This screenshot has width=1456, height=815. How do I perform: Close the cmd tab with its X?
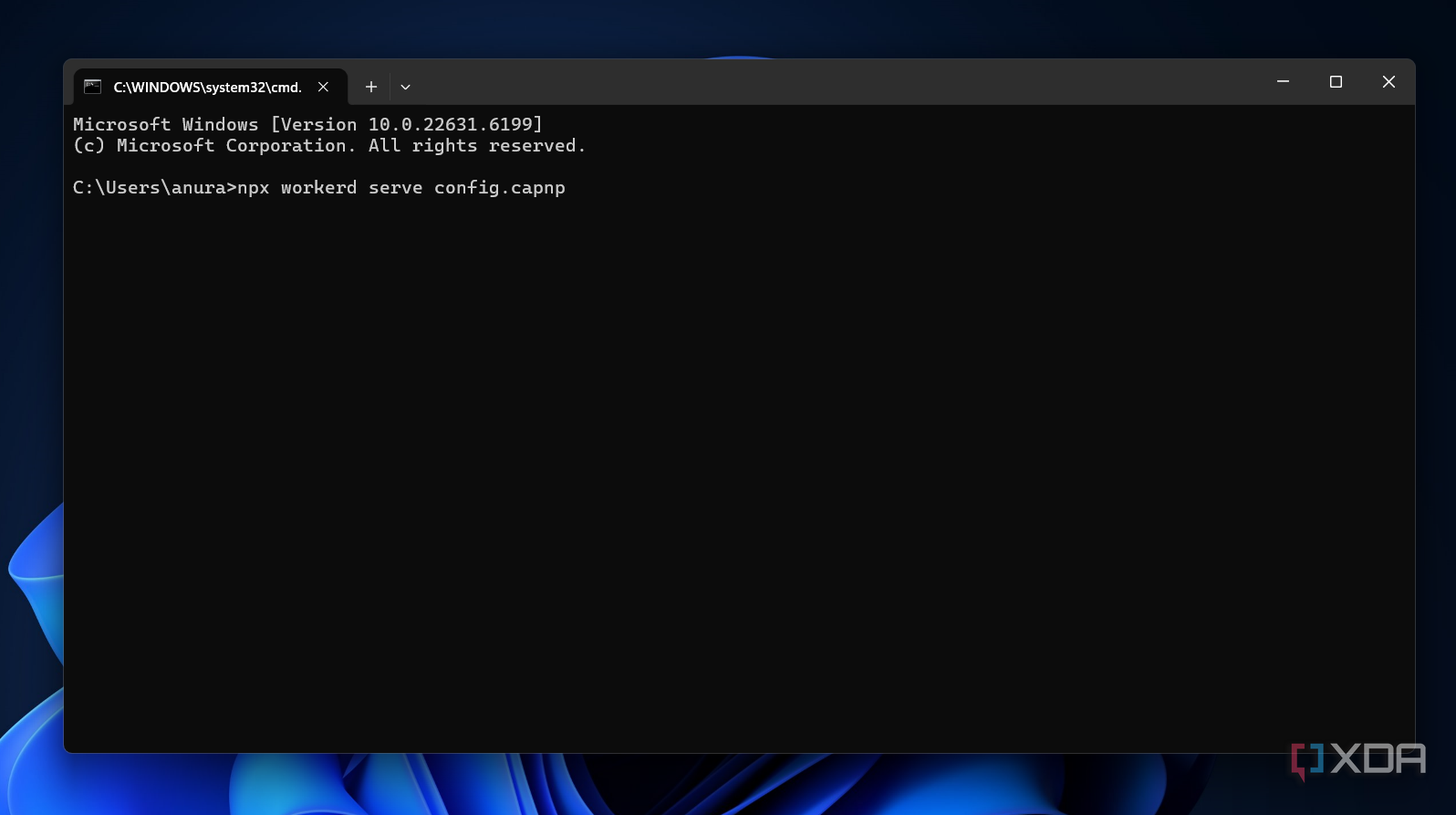[x=323, y=87]
